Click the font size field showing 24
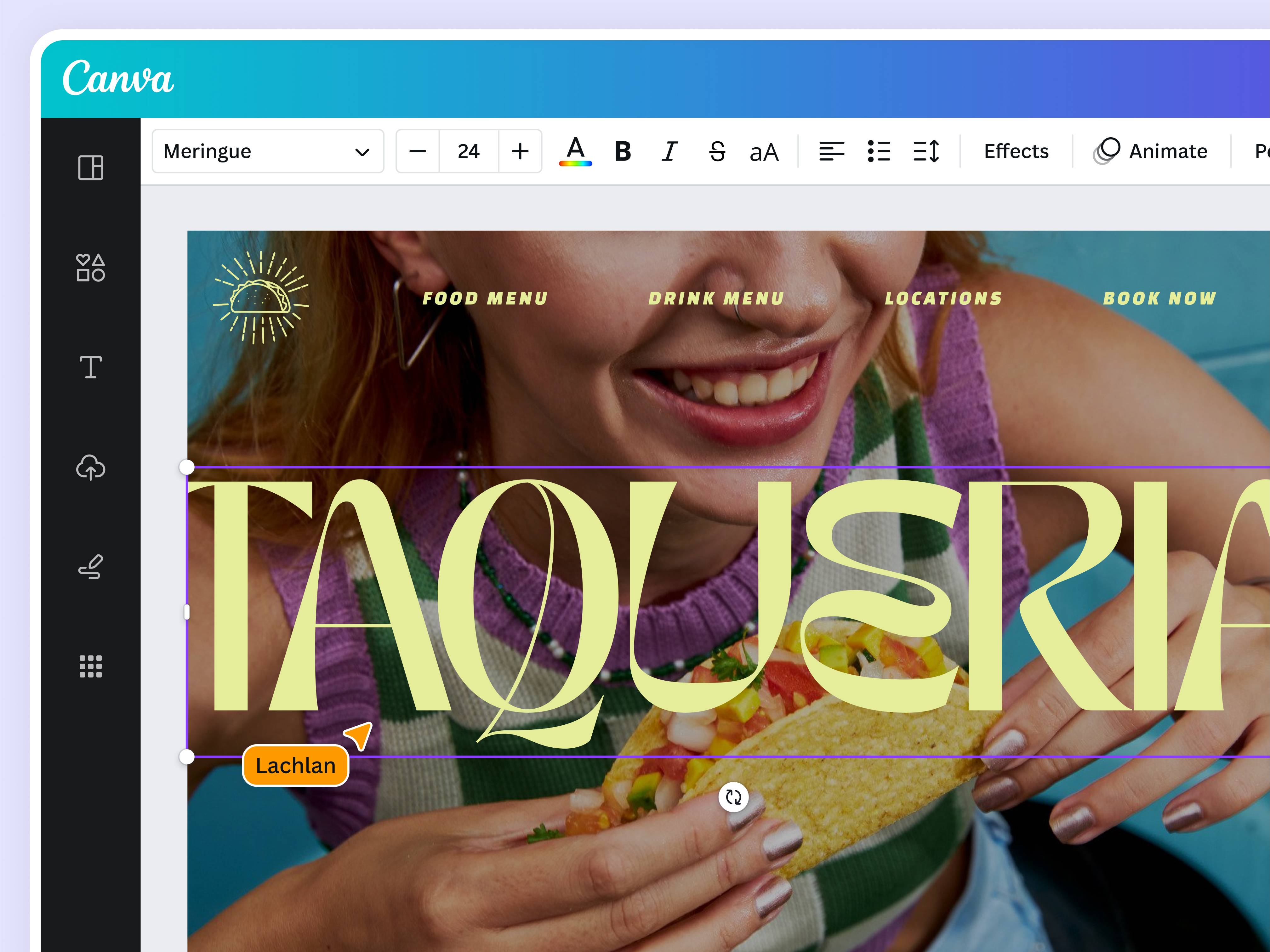Screen dimensions: 1270x952 (x=469, y=151)
